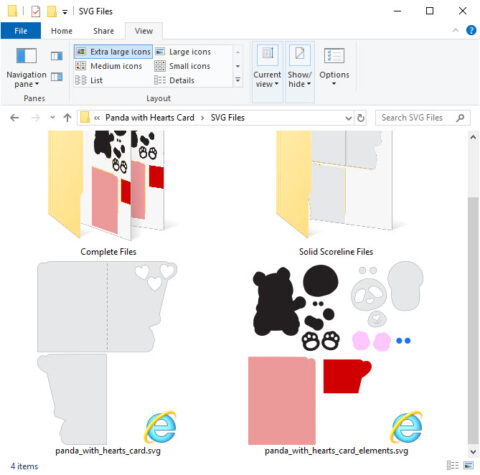Screen dimensions: 480x475
Task: Click the scrollbar up arrow
Action: pos(473,137)
